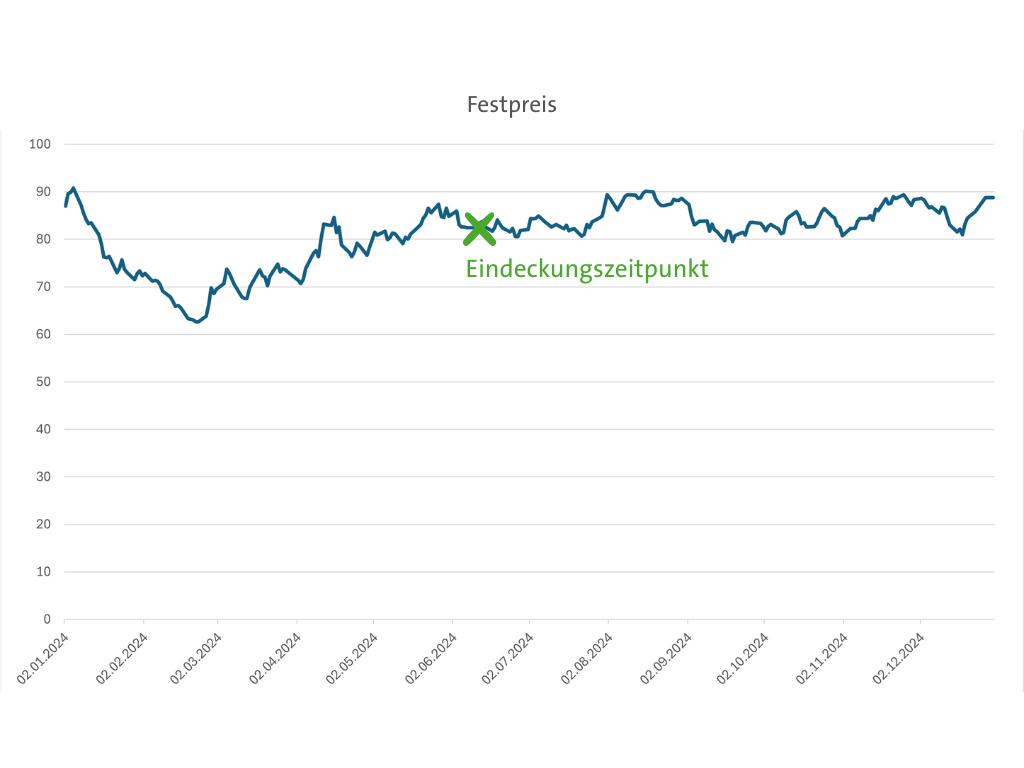Click the 0 value on the y-axis
Image resolution: width=1024 pixels, height=768 pixels.
tap(47, 620)
